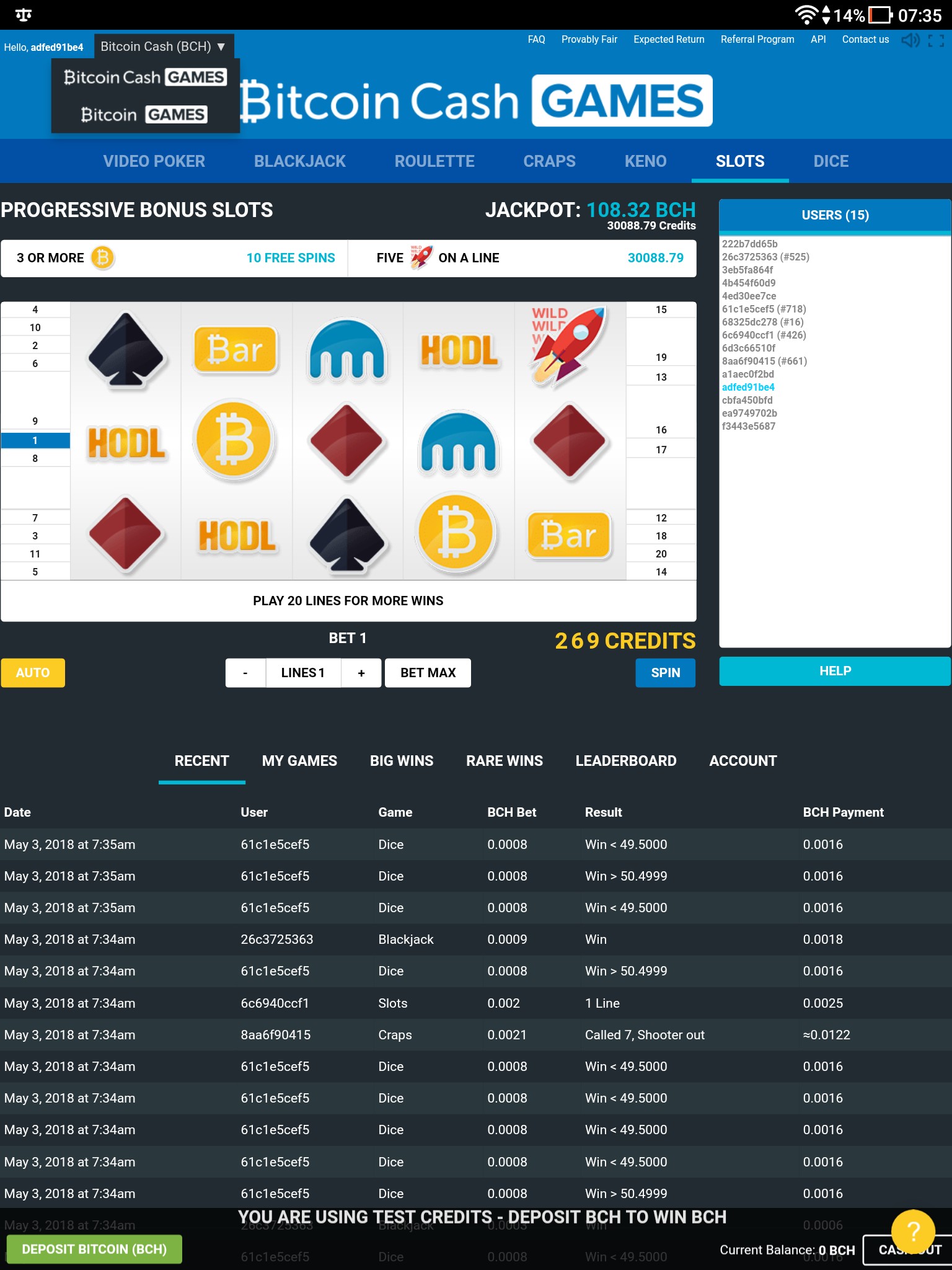Open the Keno game tab
The height and width of the screenshot is (1270, 952).
coord(645,161)
